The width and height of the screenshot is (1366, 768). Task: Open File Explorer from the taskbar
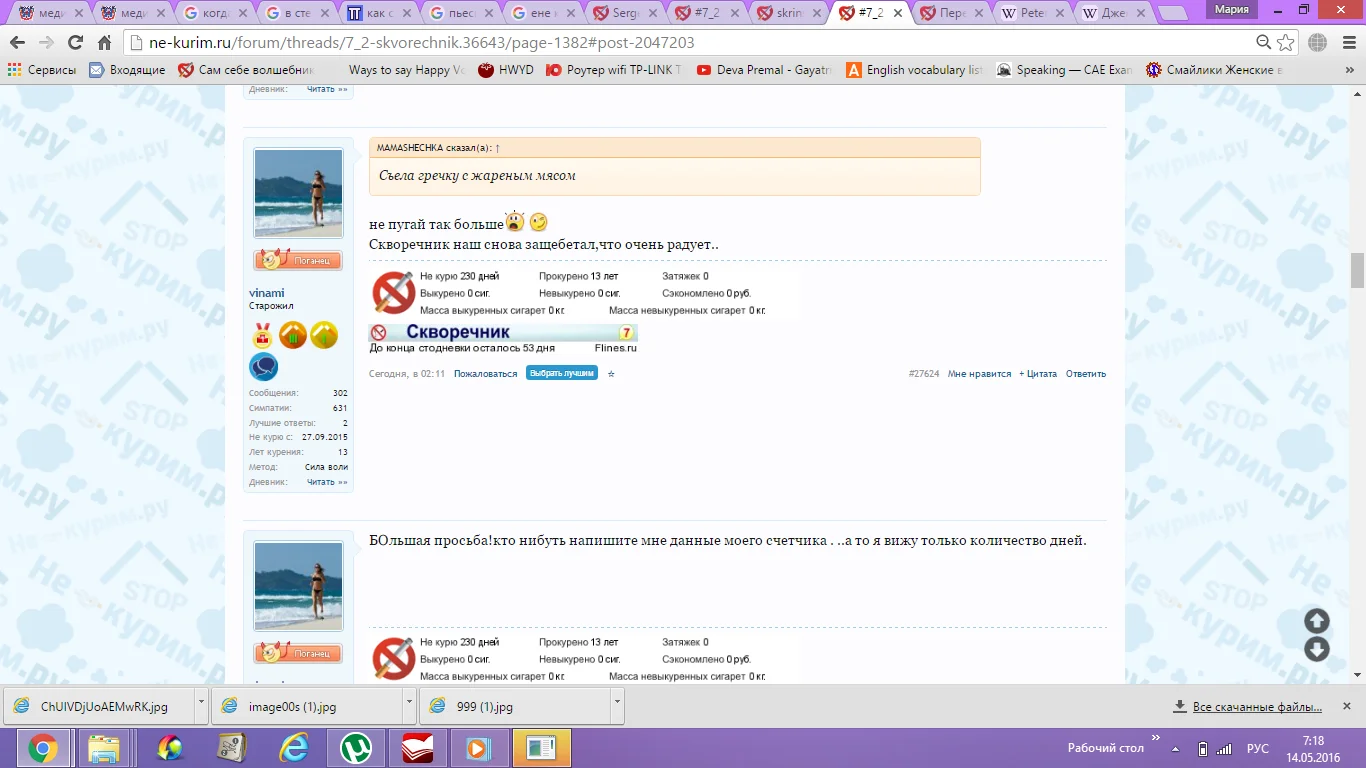tap(104, 748)
